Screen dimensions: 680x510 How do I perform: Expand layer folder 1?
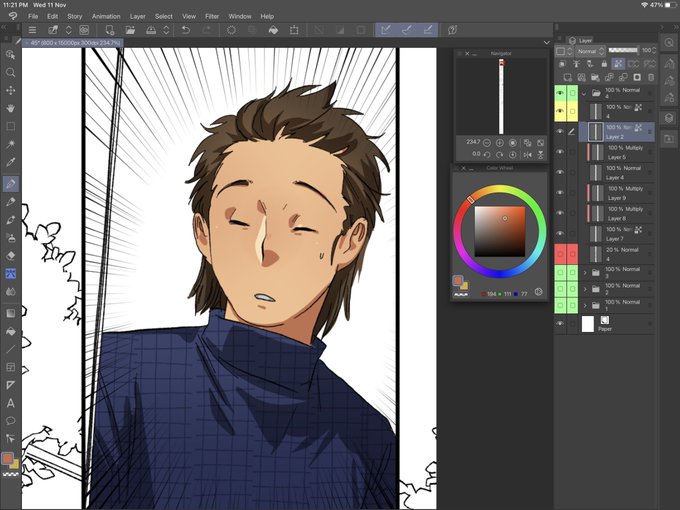pyautogui.click(x=585, y=306)
